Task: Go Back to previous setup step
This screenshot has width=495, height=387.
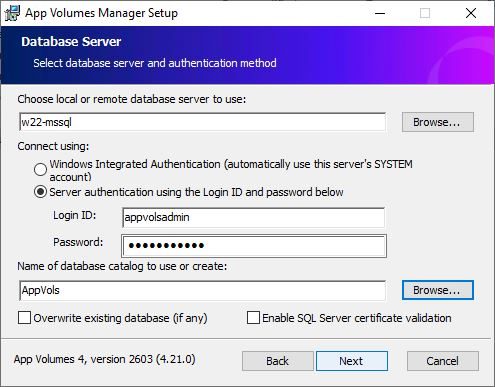Action: click(x=278, y=361)
